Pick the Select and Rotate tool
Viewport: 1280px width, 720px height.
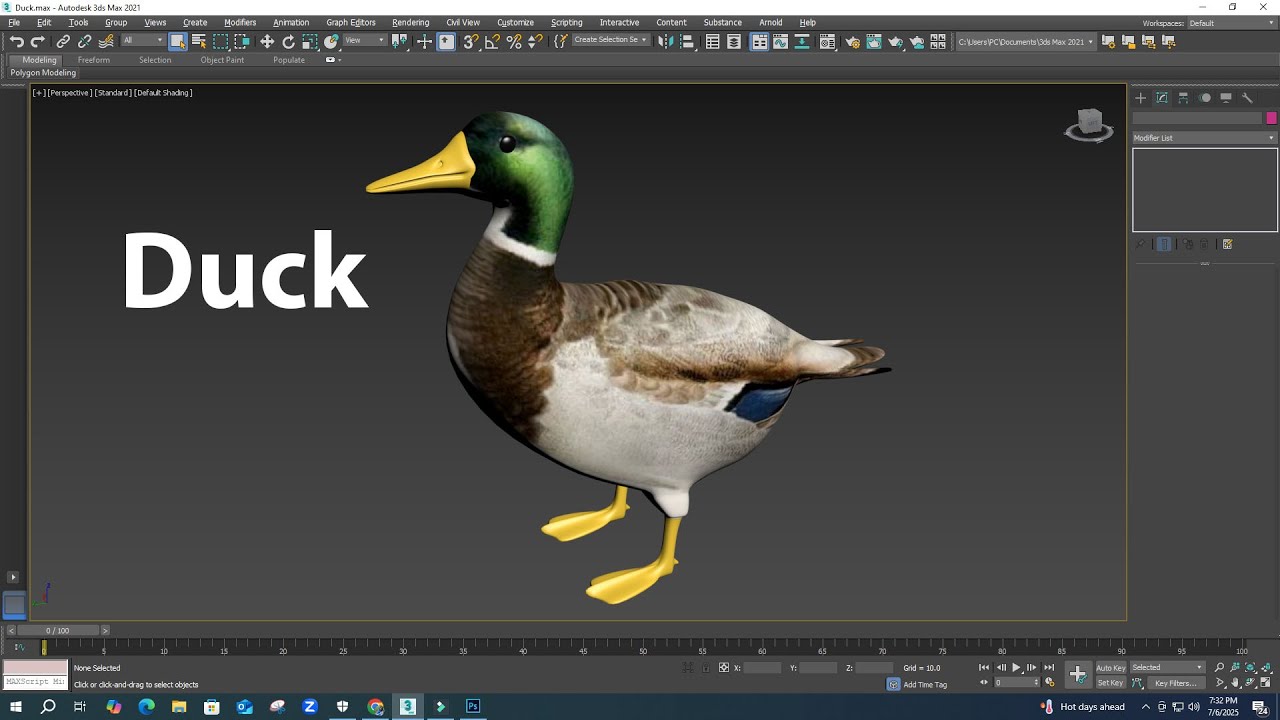pyautogui.click(x=289, y=41)
